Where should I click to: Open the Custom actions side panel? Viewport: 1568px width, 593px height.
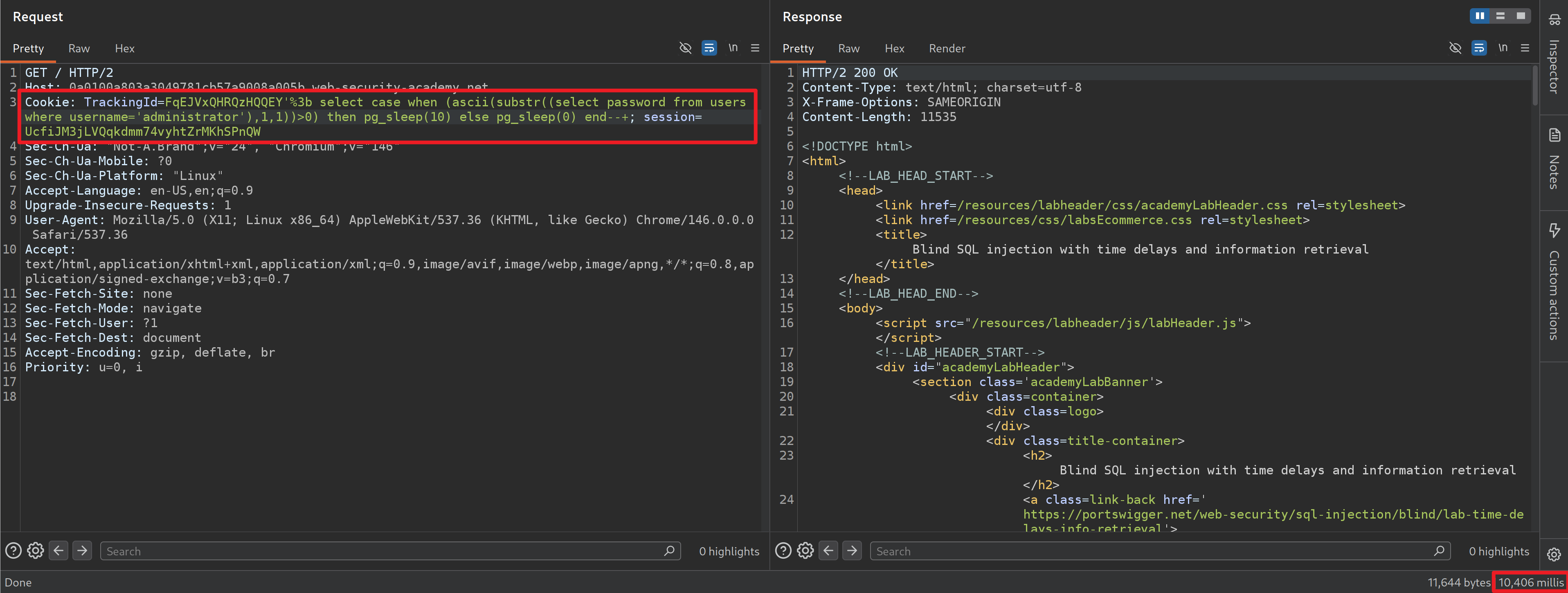[x=1554, y=283]
